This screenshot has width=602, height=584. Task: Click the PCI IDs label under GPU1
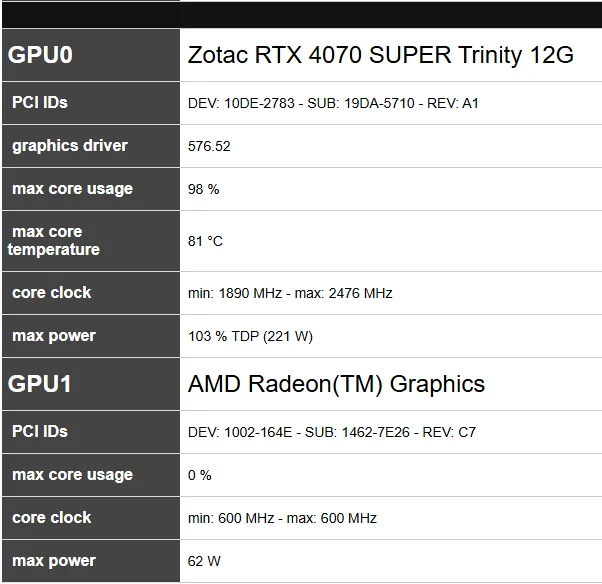(x=40, y=432)
